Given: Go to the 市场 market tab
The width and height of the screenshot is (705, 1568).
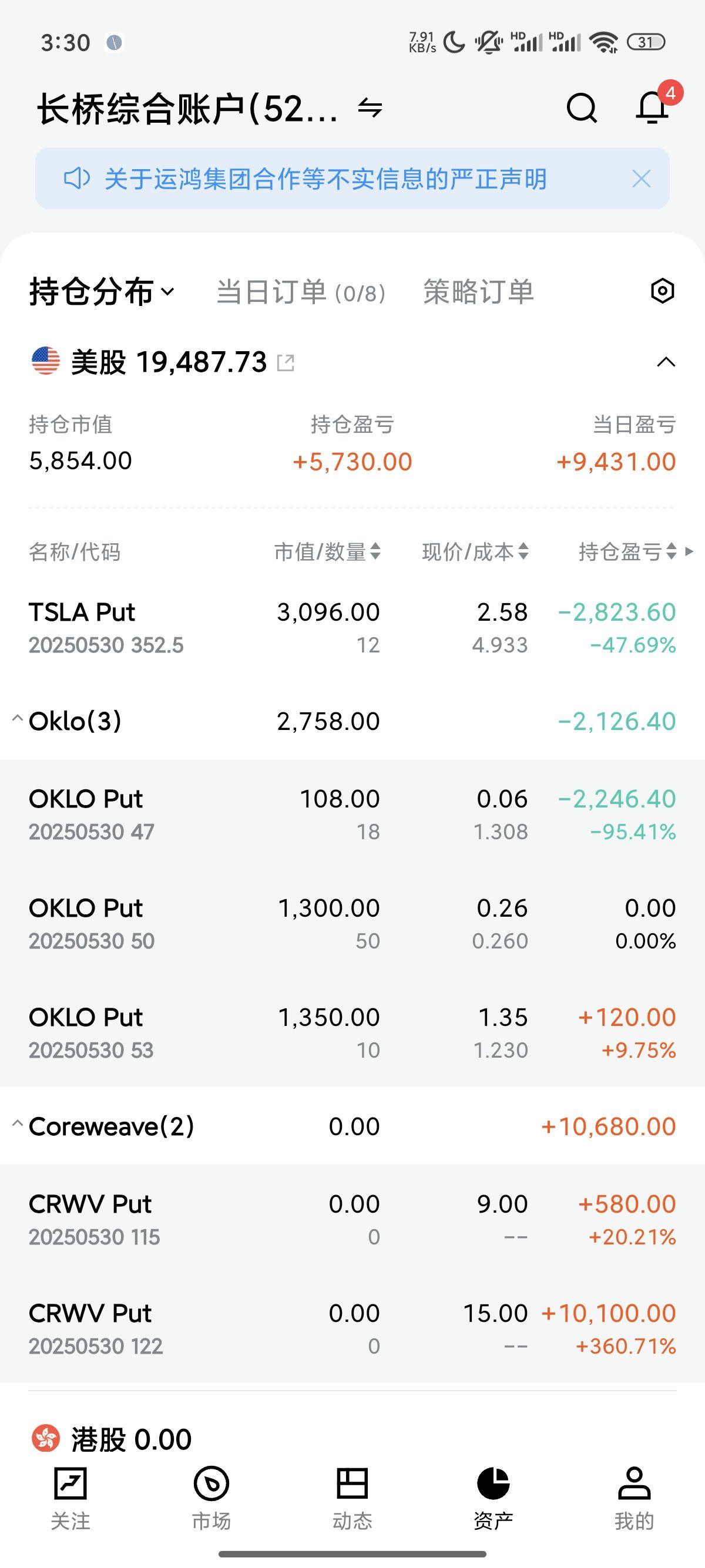Looking at the screenshot, I should [x=211, y=1498].
